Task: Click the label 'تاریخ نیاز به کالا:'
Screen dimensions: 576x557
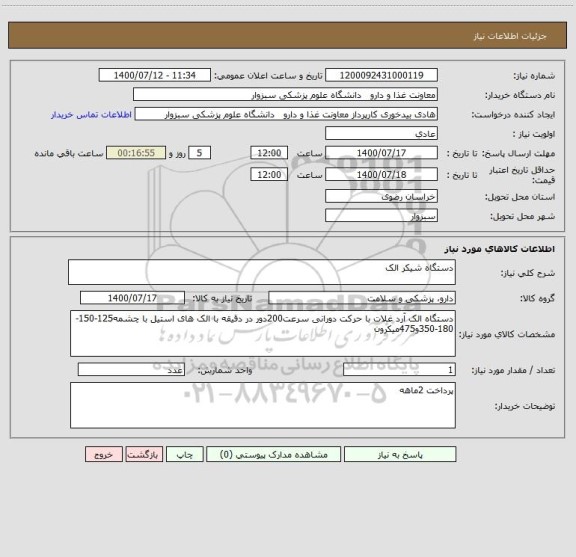Action: pos(222,299)
